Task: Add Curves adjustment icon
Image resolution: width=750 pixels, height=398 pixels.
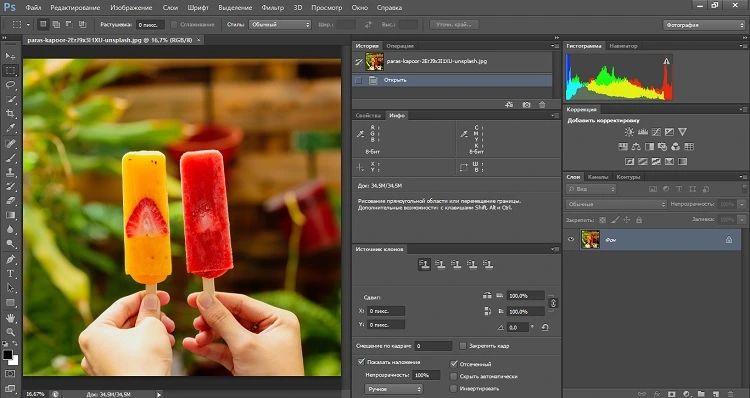Action: (656, 132)
